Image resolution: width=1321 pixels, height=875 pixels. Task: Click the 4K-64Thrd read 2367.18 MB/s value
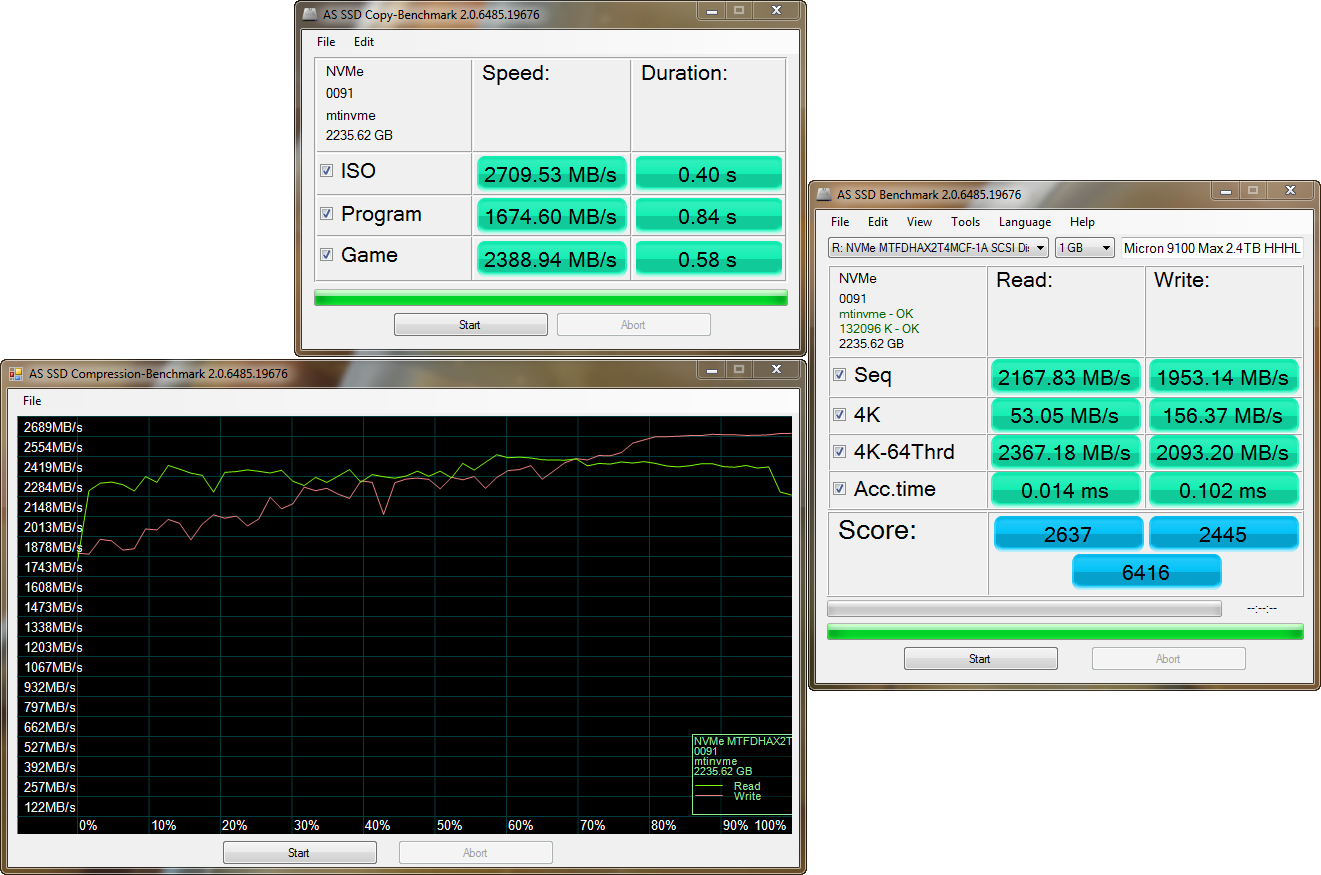1066,452
